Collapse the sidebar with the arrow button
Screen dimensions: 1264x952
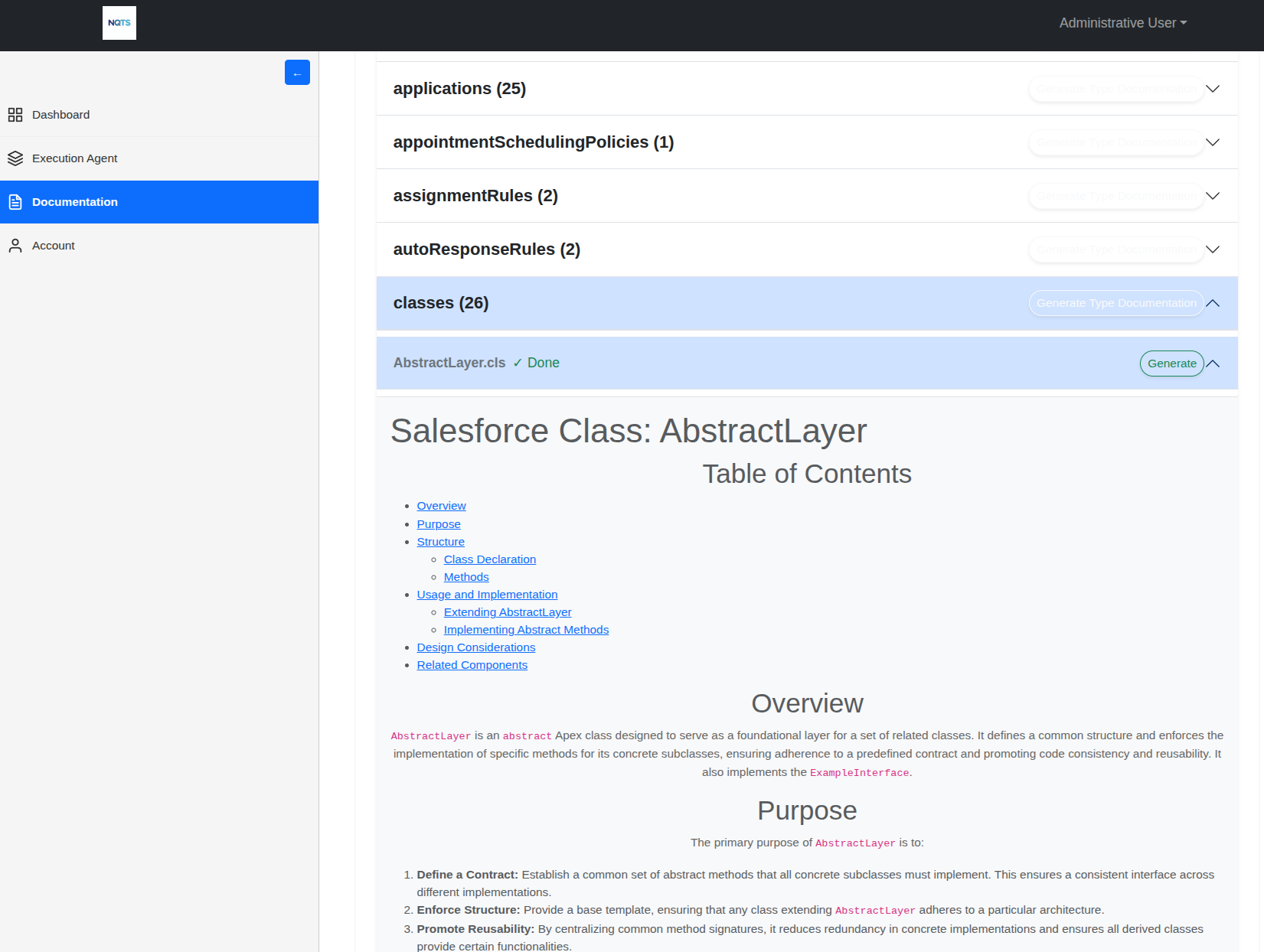click(x=297, y=72)
